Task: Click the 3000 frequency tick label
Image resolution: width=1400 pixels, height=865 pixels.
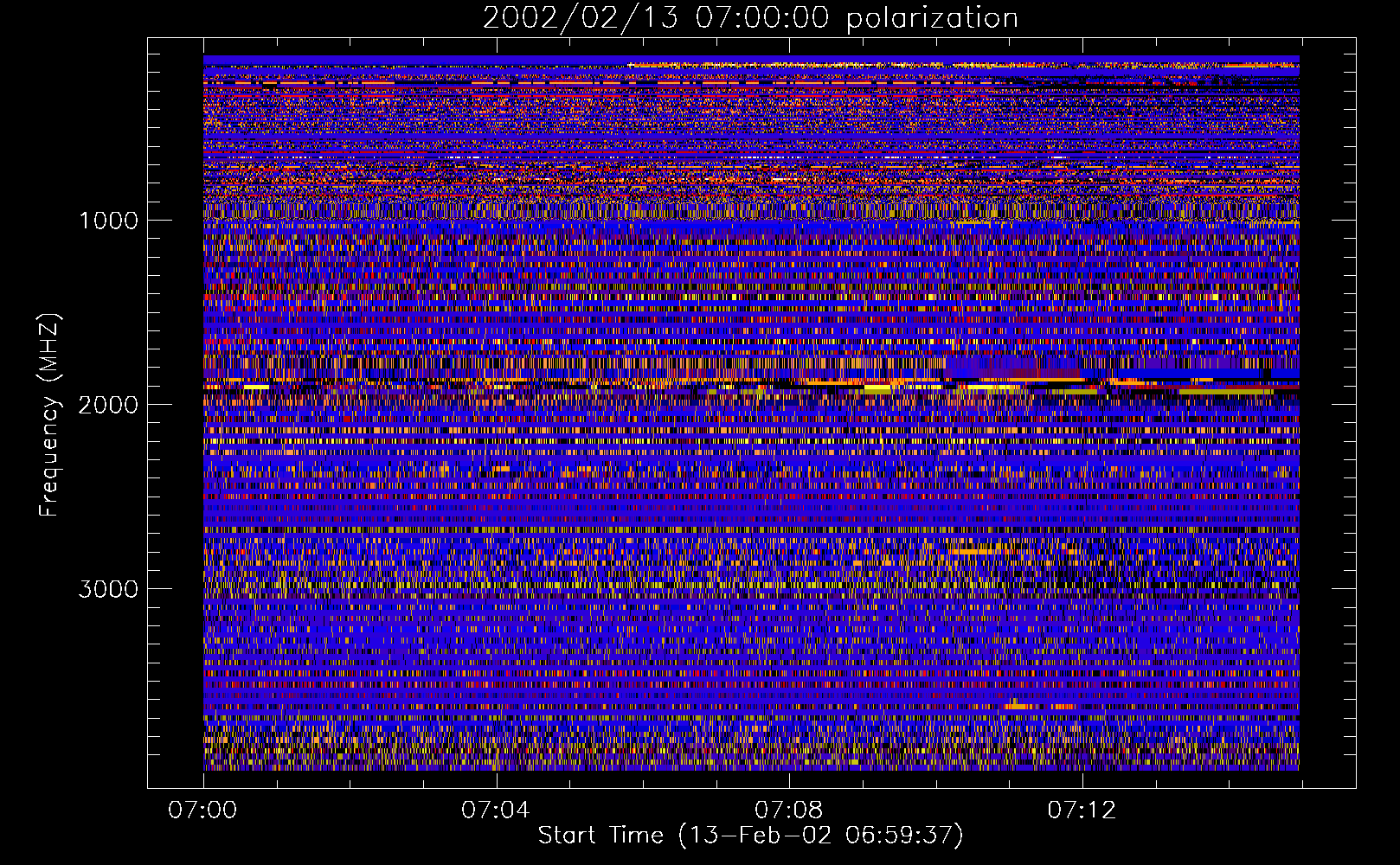Action: tap(108, 589)
